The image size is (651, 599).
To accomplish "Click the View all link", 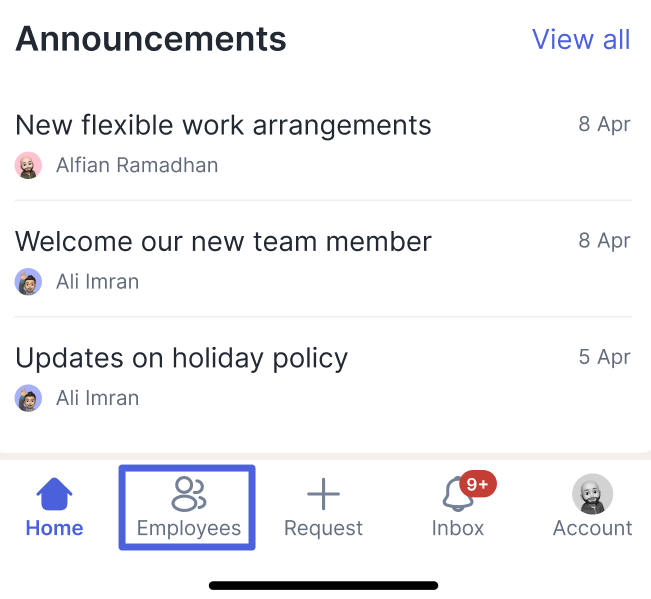I will [x=581, y=39].
